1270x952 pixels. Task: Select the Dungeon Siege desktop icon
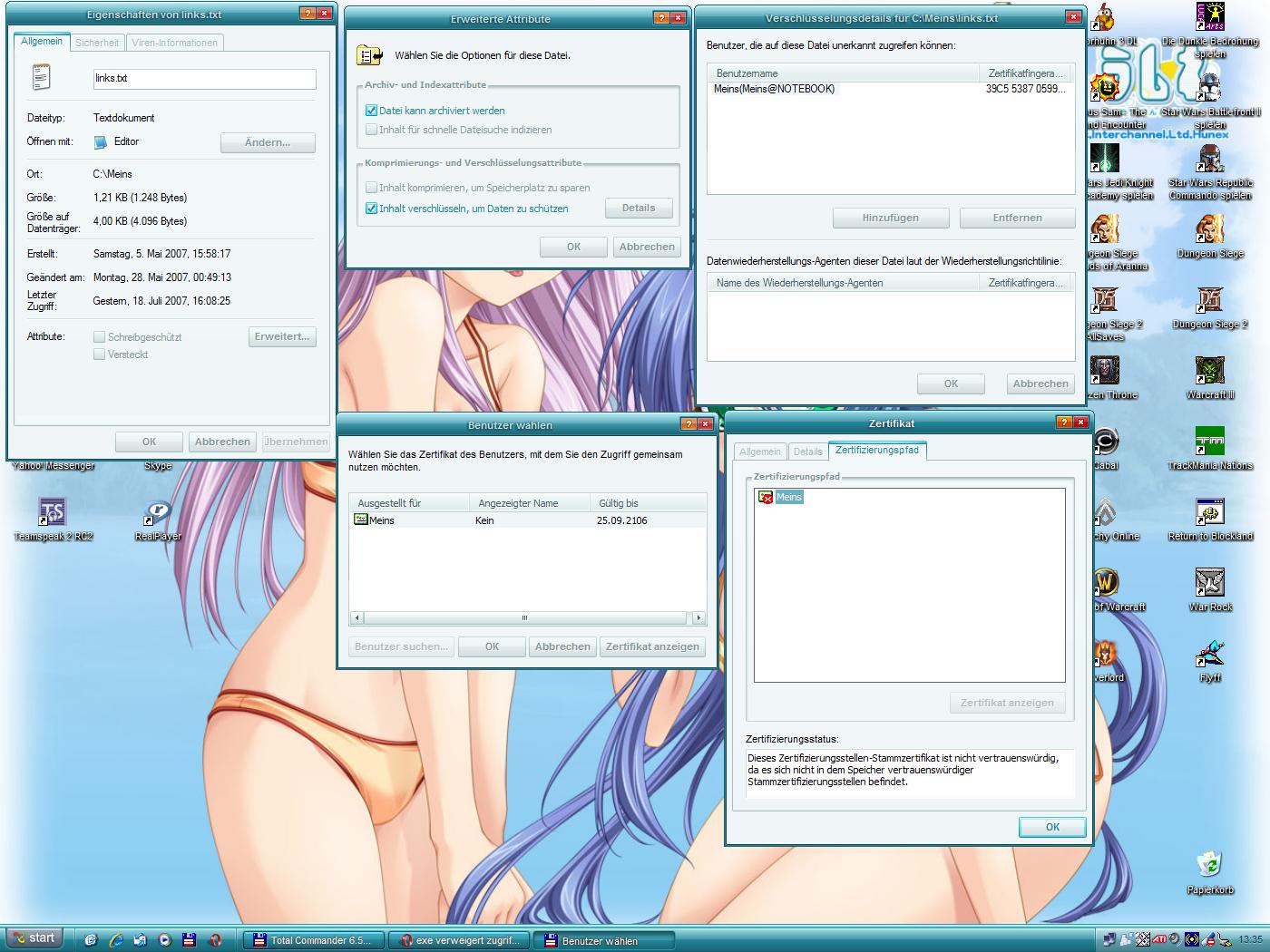point(1210,238)
